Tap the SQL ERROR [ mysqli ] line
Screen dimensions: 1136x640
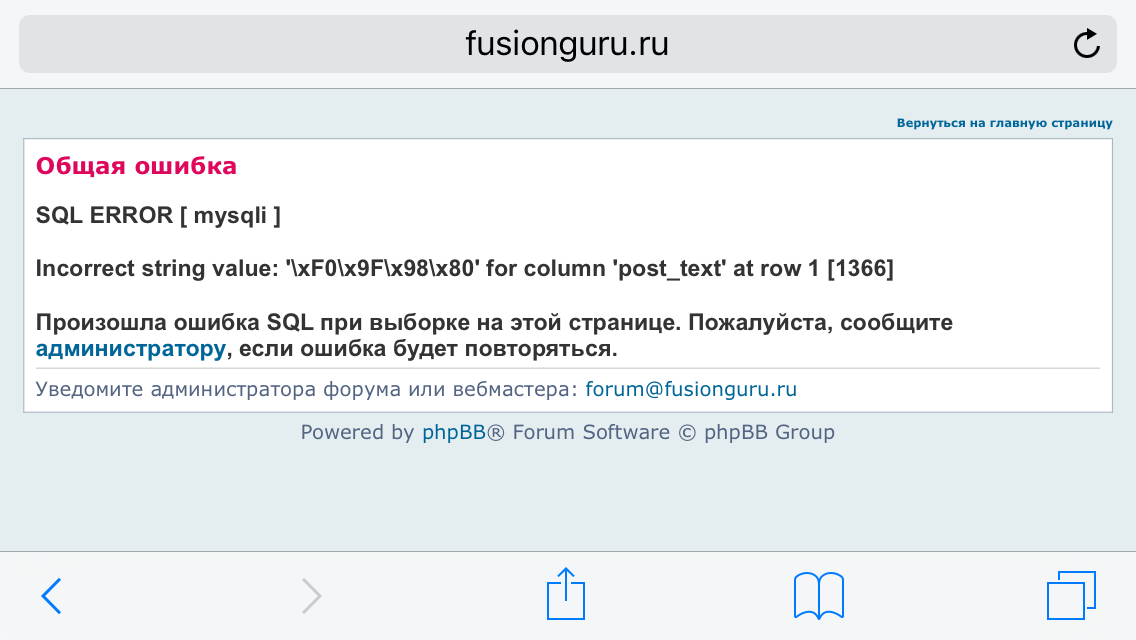click(x=158, y=215)
